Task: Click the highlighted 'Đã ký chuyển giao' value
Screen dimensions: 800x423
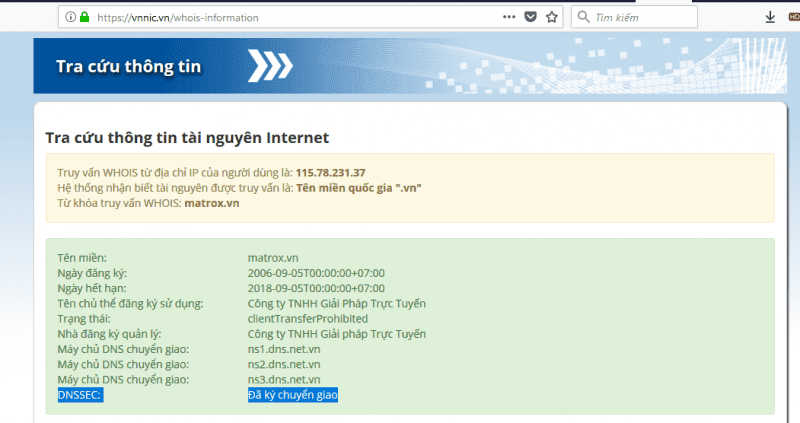Action: pyautogui.click(x=293, y=396)
